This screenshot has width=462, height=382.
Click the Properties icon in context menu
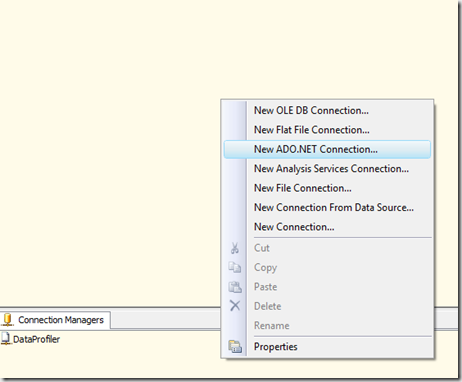point(235,347)
